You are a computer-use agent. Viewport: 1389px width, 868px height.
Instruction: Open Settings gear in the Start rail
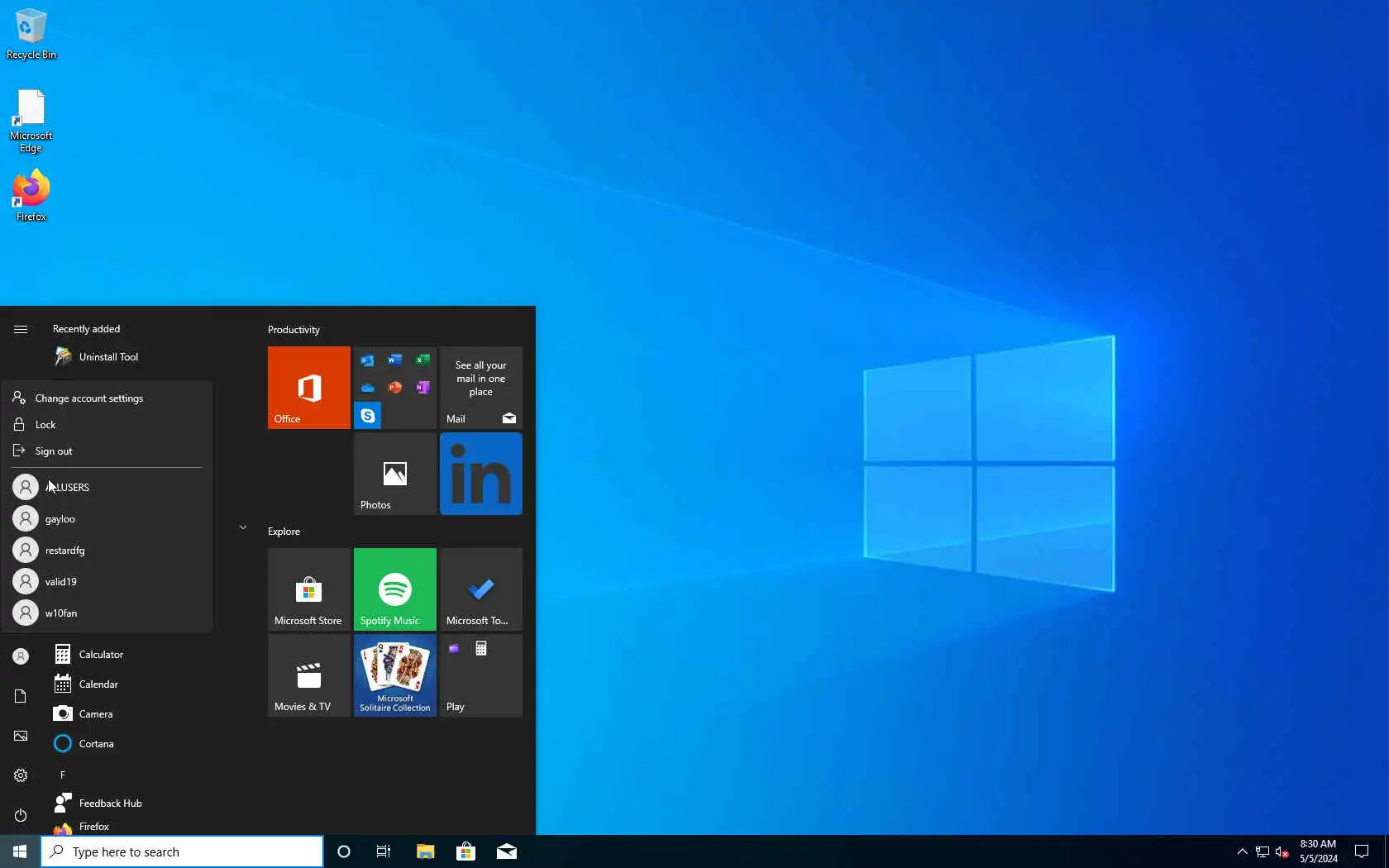21,775
